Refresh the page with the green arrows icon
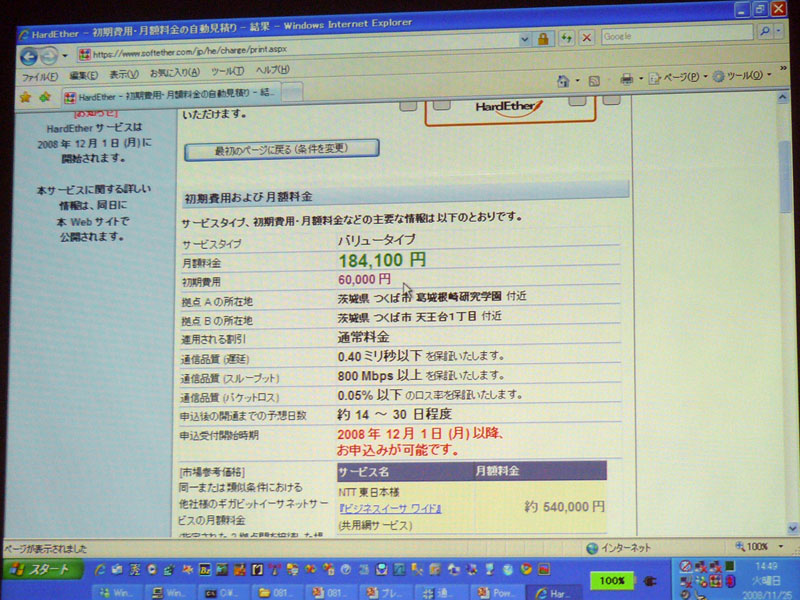This screenshot has width=800, height=600. pyautogui.click(x=566, y=38)
